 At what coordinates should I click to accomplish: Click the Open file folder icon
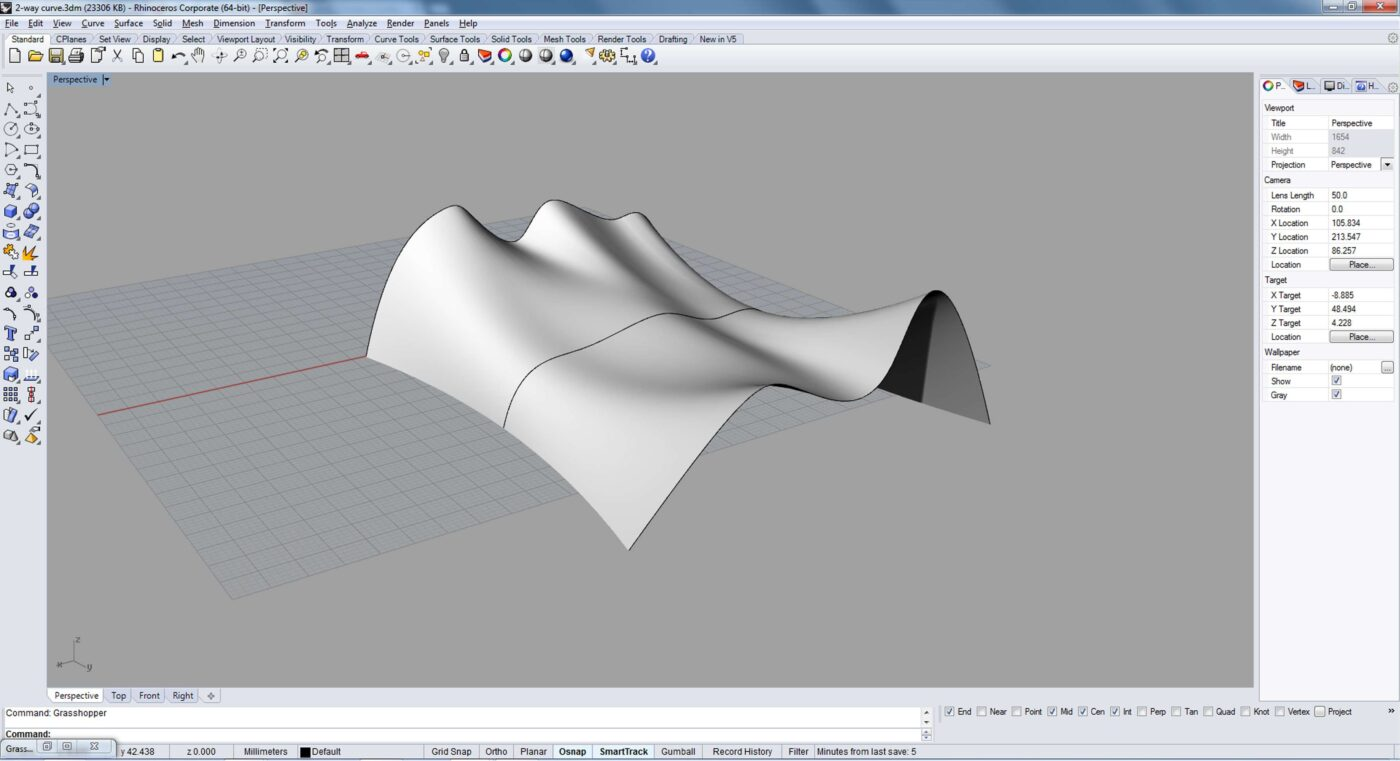coord(35,57)
